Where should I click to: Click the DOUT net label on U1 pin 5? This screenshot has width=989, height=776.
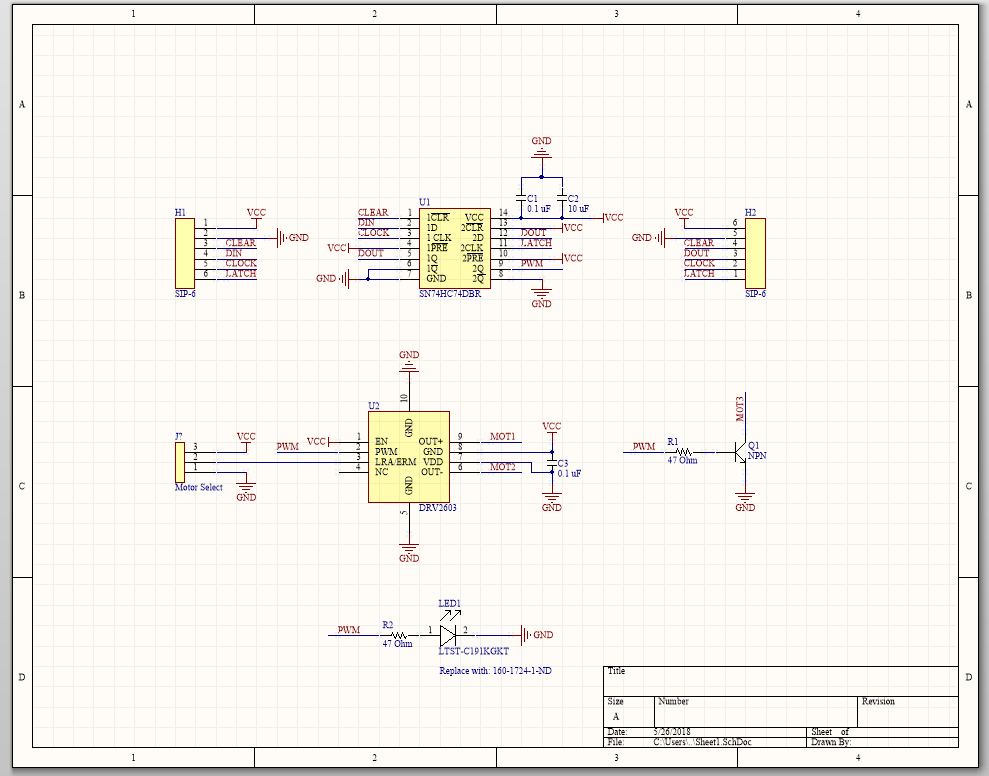pos(371,253)
